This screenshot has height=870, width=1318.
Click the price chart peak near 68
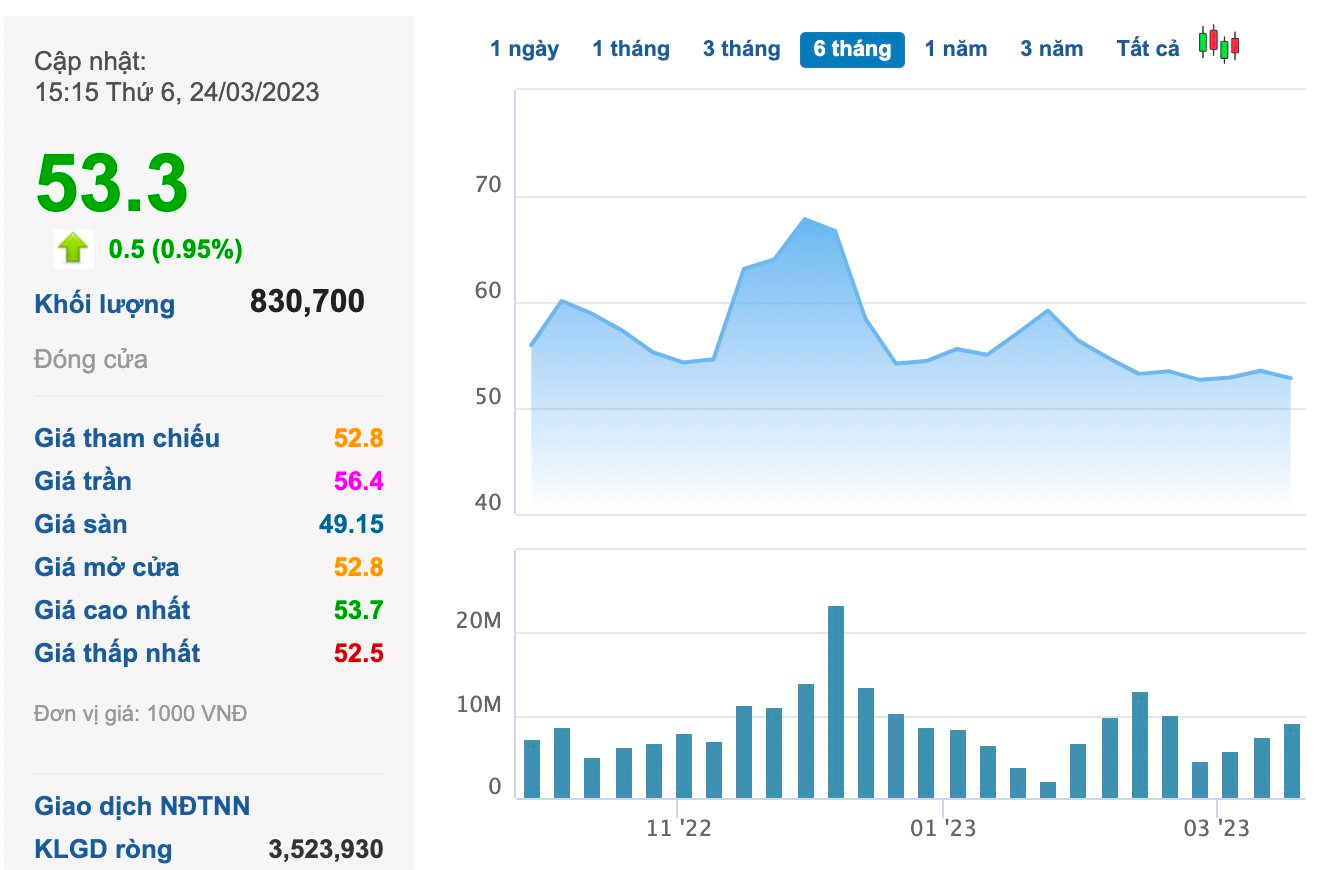(806, 219)
